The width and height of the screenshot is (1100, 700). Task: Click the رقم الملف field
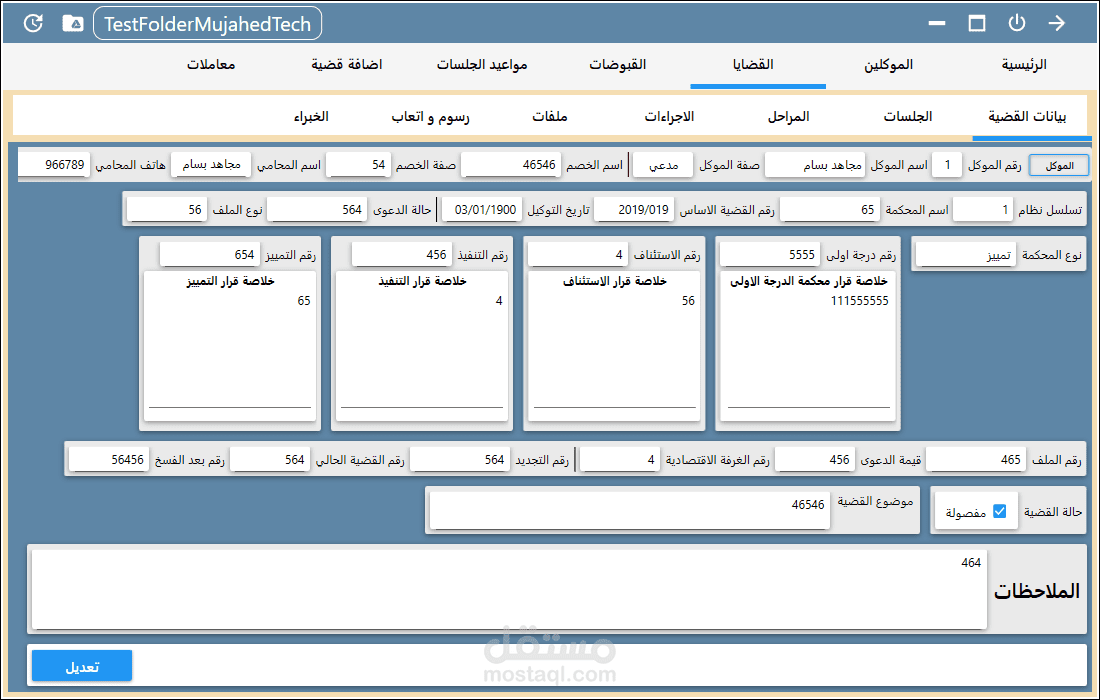(976, 459)
